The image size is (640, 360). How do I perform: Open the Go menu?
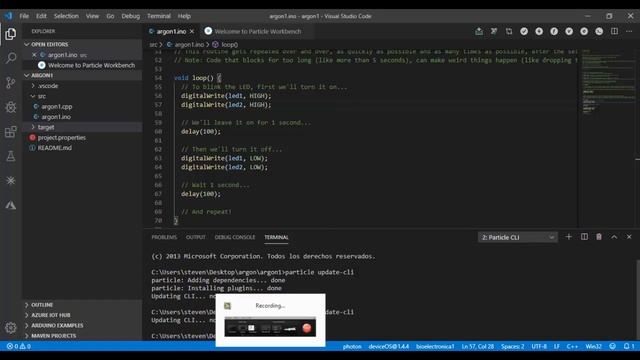click(110, 16)
